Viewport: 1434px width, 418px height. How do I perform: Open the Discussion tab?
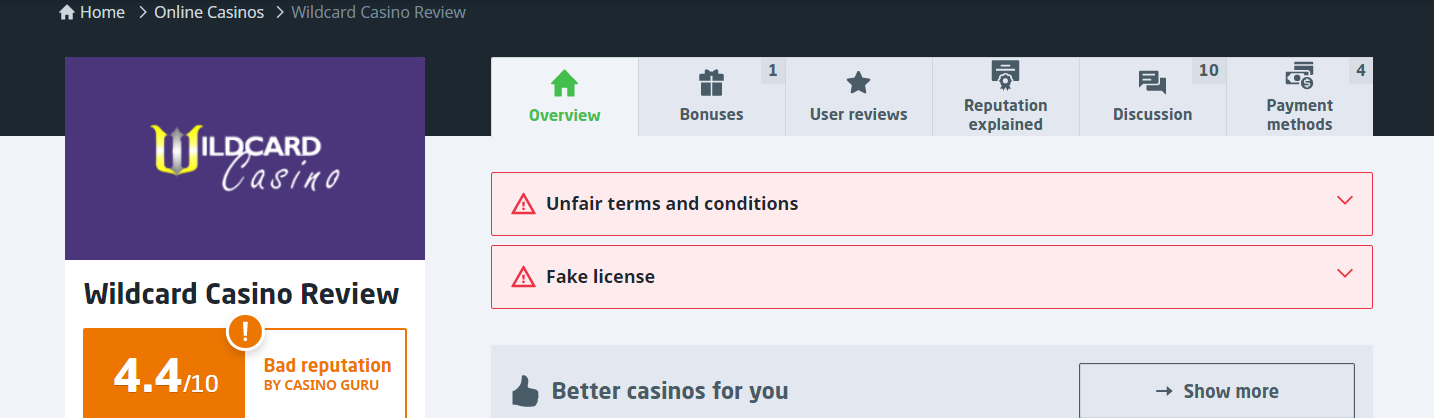1153,96
